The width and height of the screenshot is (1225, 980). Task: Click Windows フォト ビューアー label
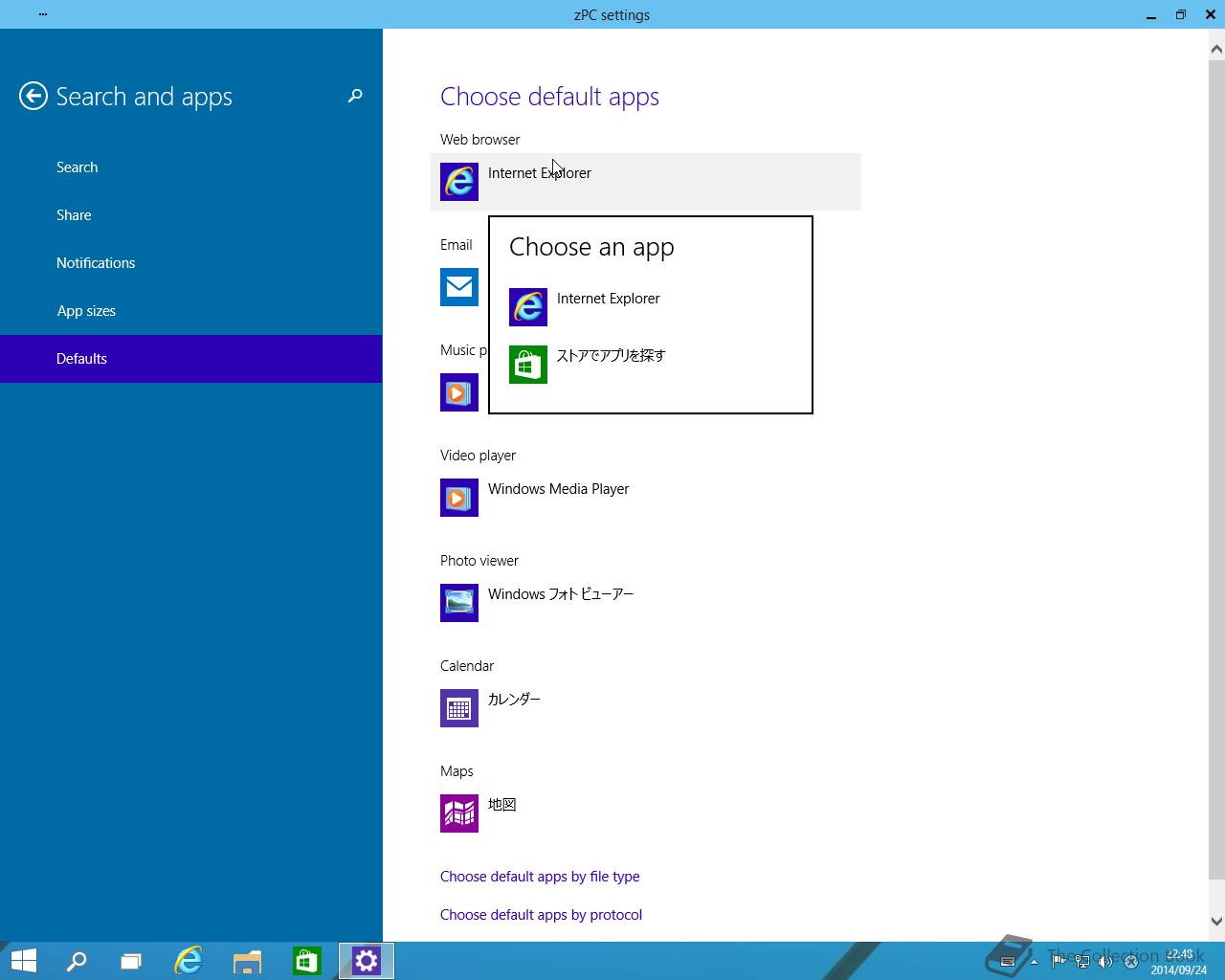click(x=561, y=594)
